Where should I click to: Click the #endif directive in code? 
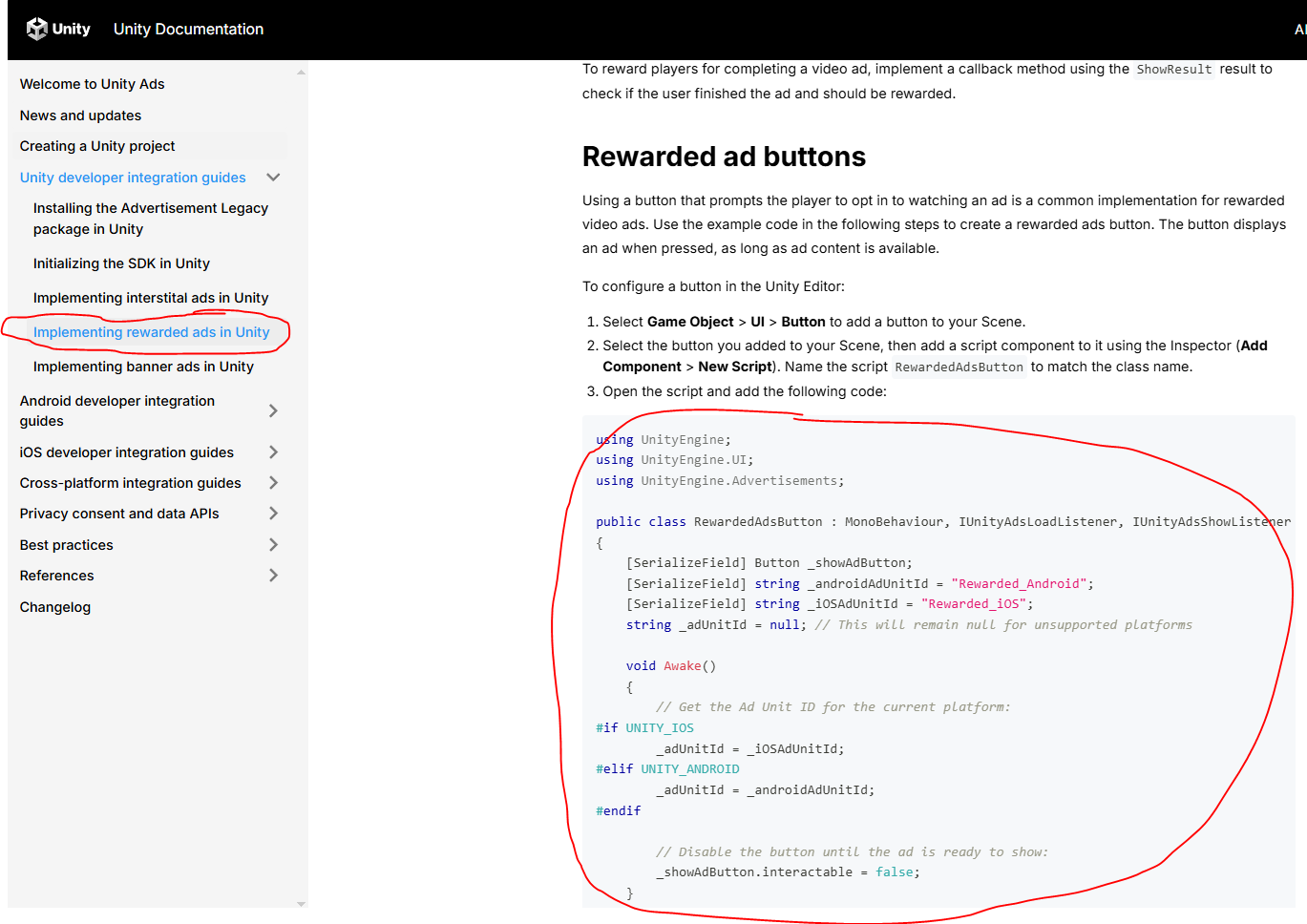[x=619, y=811]
